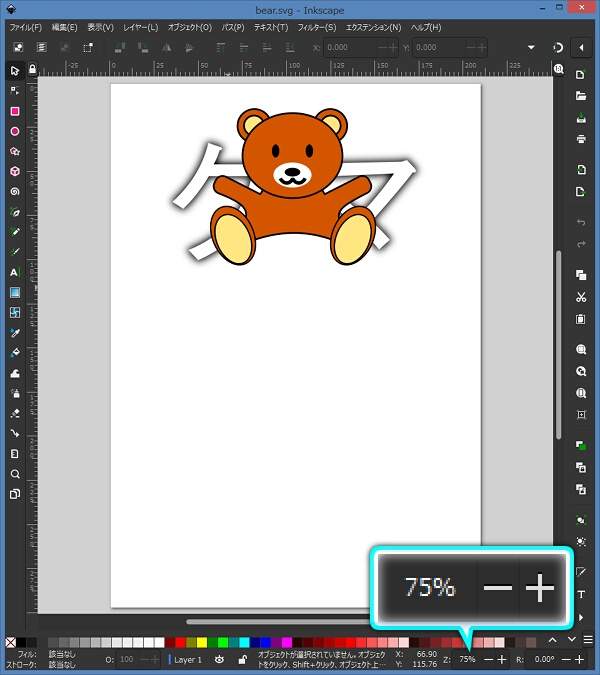Screen dimensions: 600x675
Task: Click the Export icon
Action: (581, 192)
